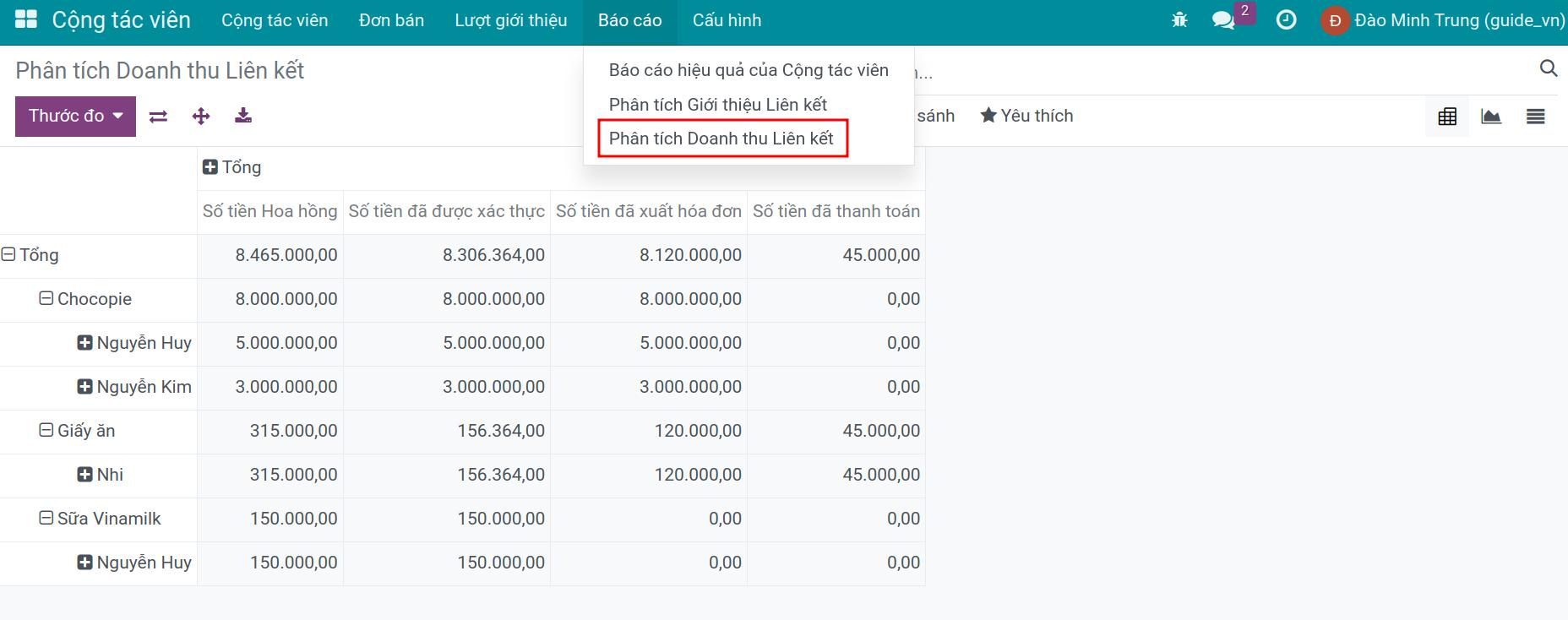Sort by Số tiền đã xuất hóa đơn
1568x620 pixels.
point(649,211)
